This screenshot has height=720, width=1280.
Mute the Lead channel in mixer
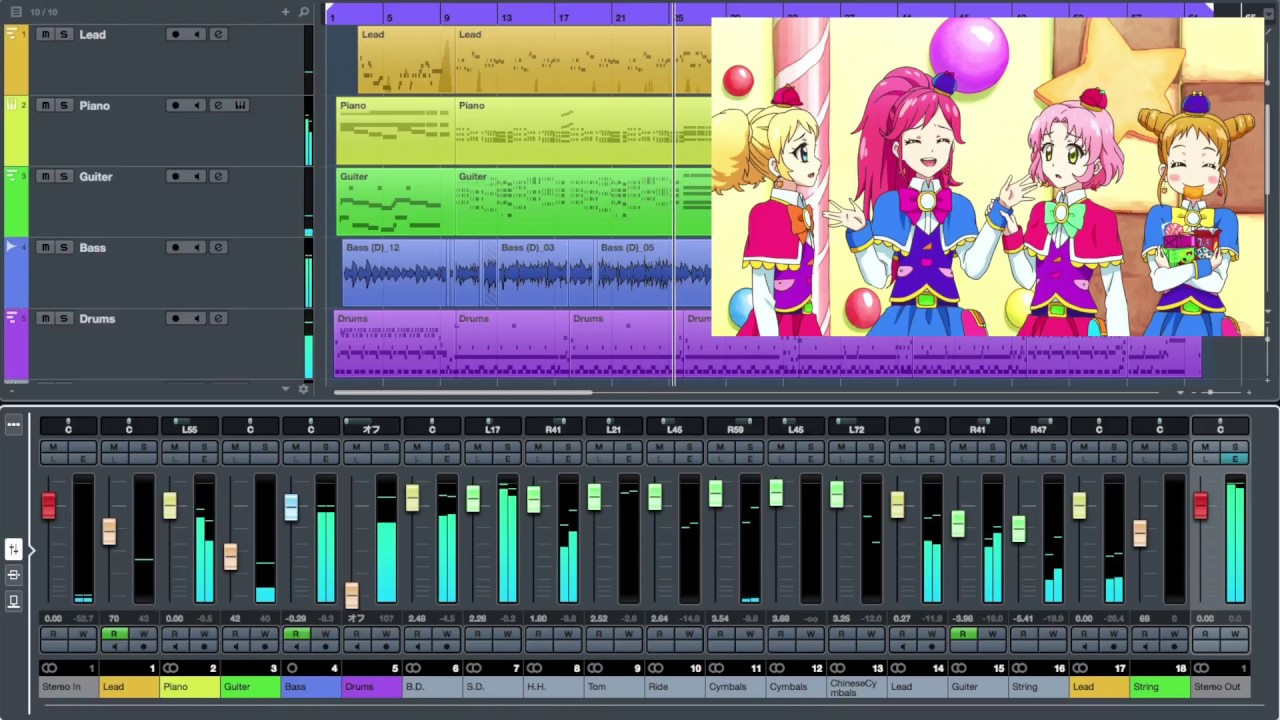click(113, 447)
